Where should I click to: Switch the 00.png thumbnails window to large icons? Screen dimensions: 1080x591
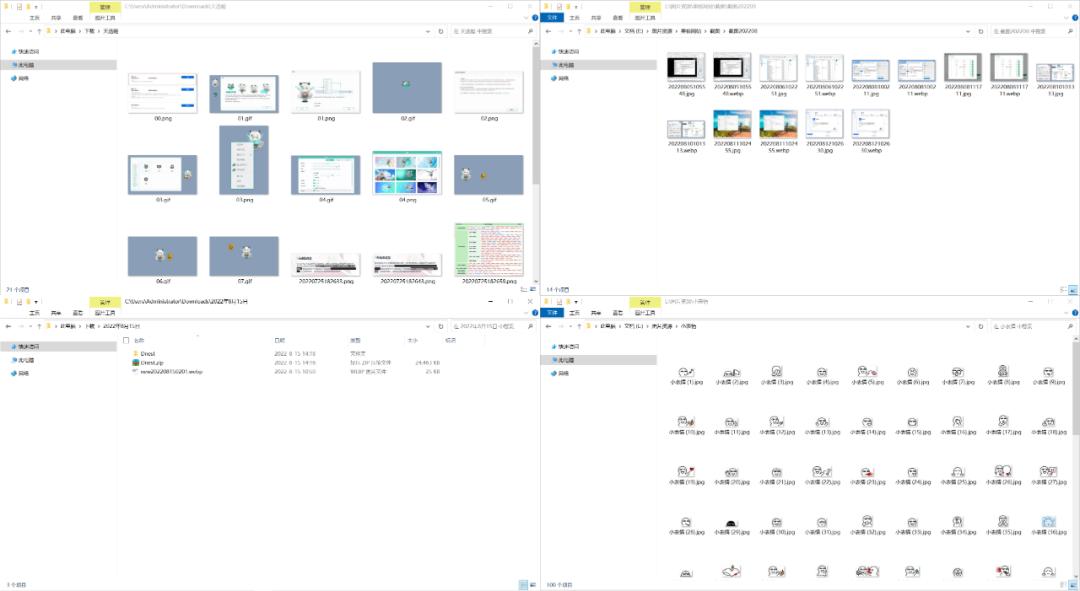pos(532,289)
